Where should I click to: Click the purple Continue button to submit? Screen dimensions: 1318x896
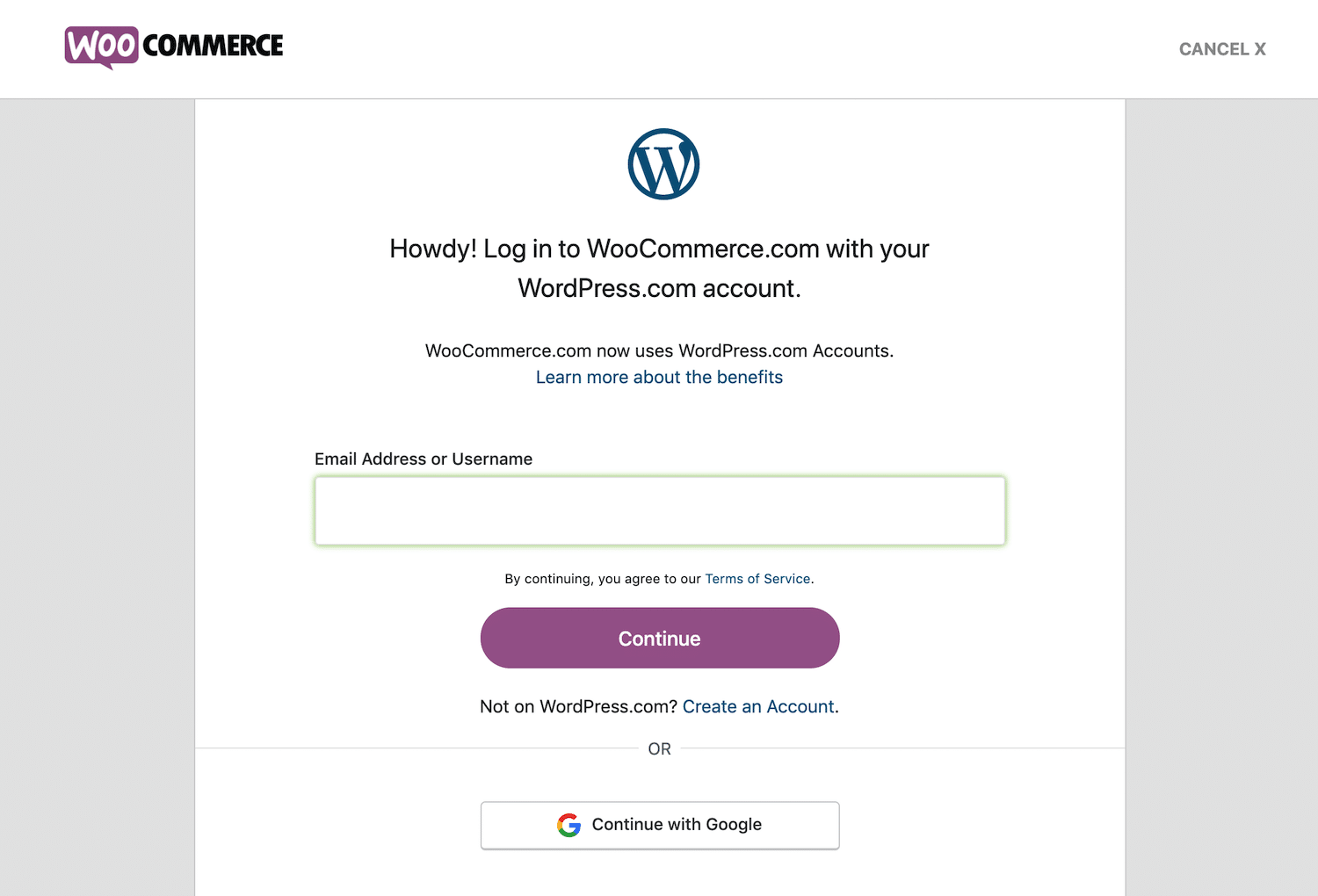click(659, 638)
